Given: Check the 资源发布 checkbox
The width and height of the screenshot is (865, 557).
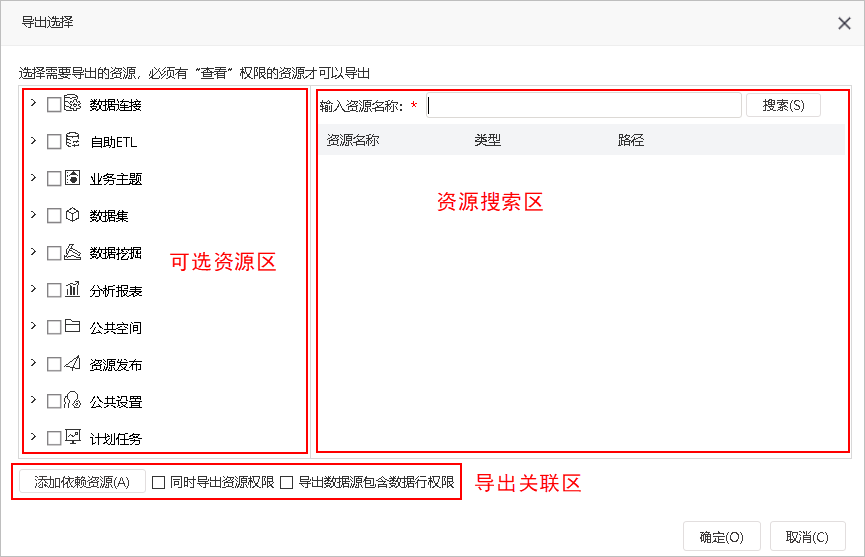Looking at the screenshot, I should pyautogui.click(x=54, y=364).
